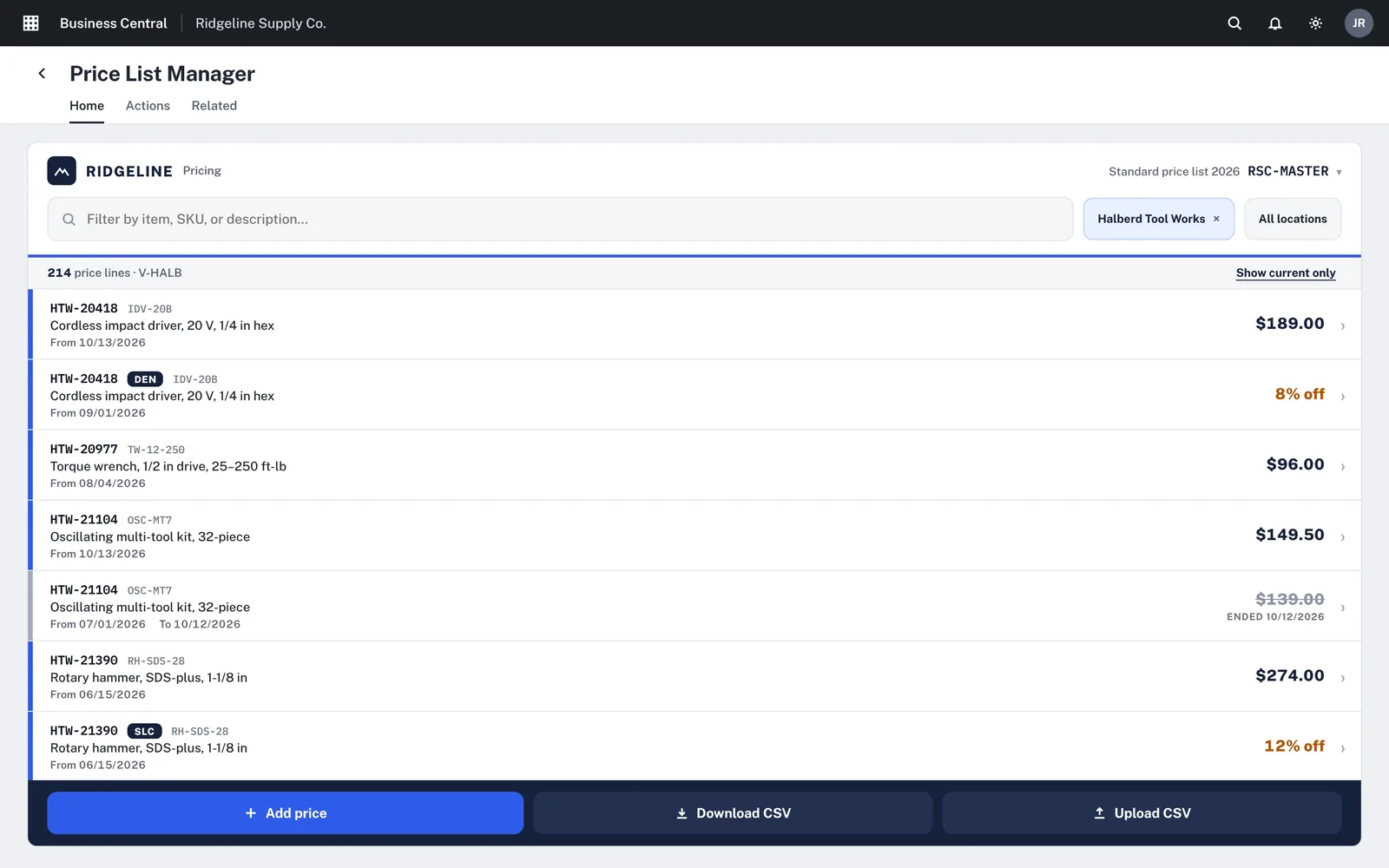Click Ridgeline Supply Co. company name
This screenshot has width=1389, height=868.
(x=260, y=23)
